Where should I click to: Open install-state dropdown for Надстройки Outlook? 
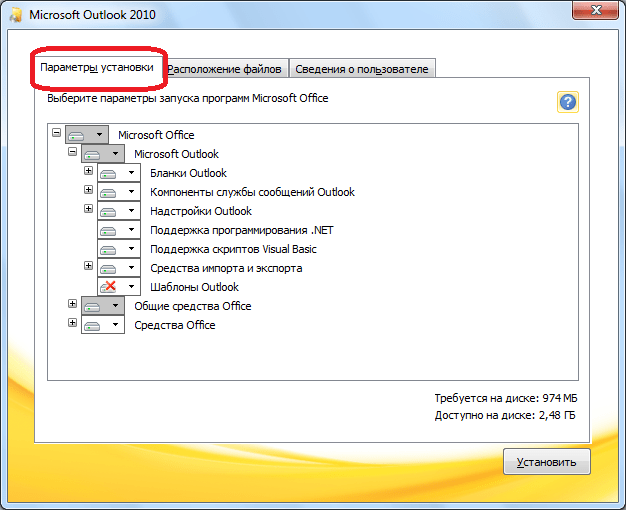[x=119, y=211]
